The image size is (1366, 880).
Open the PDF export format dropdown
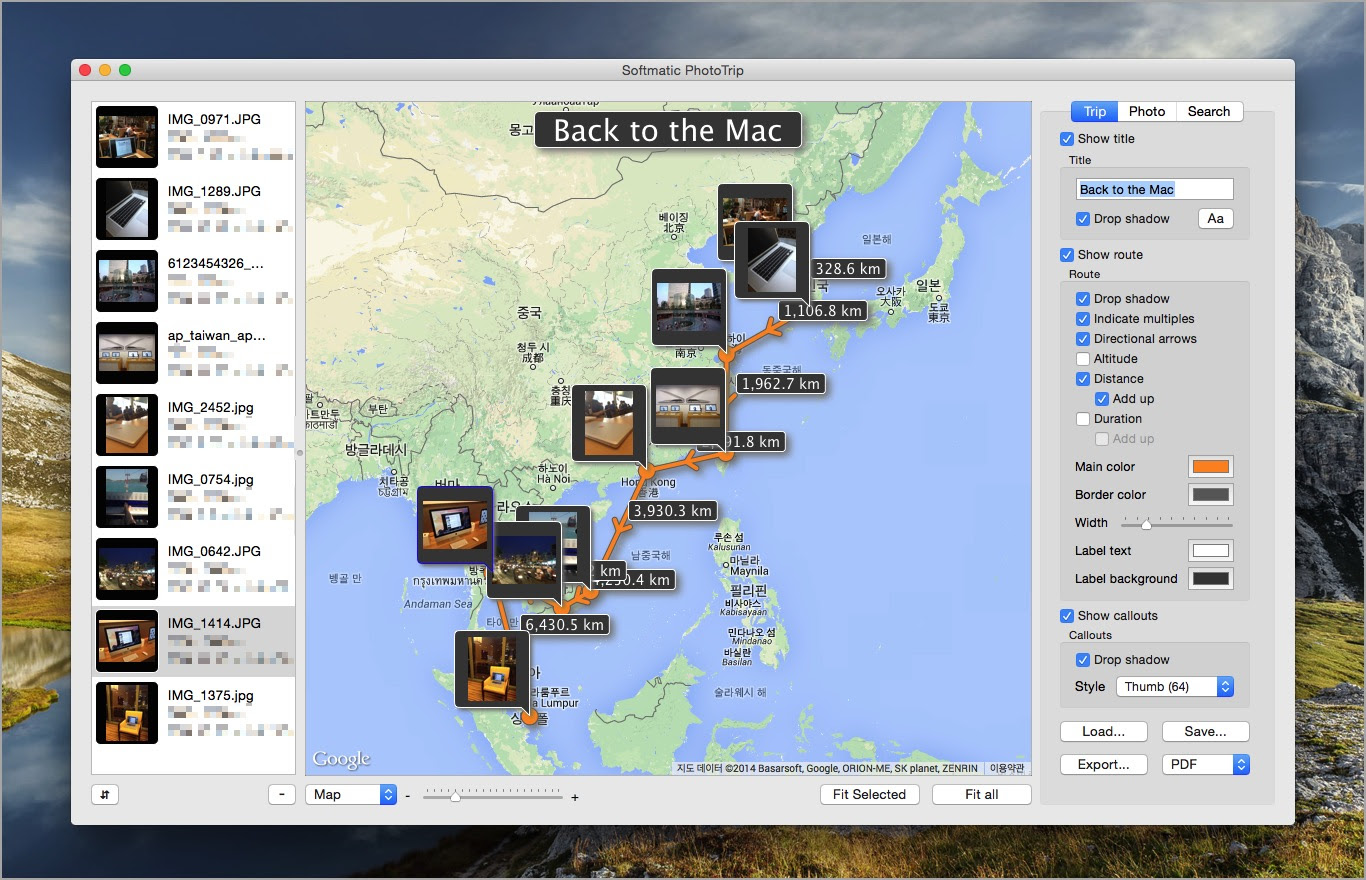[x=1205, y=765]
